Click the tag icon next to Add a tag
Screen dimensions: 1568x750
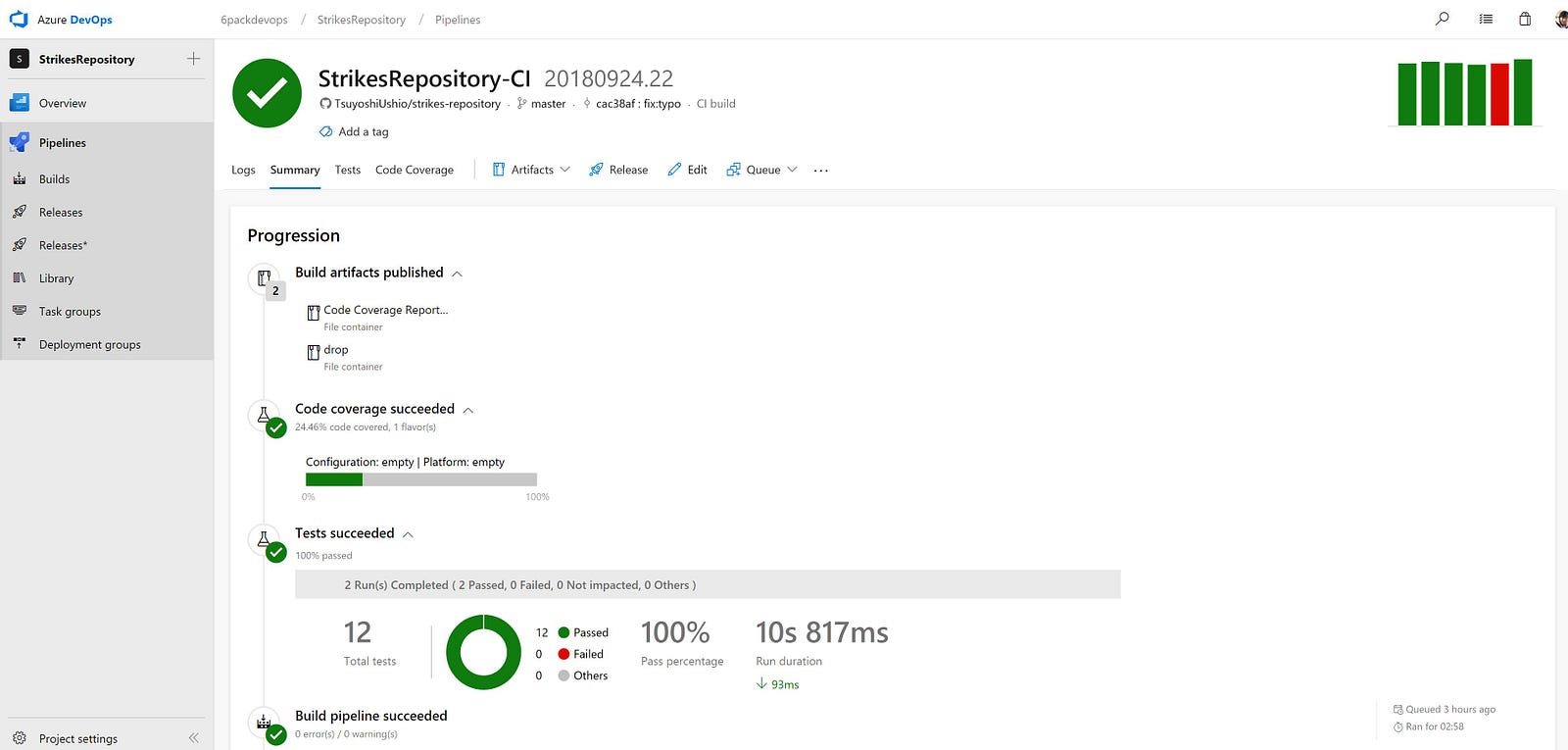click(325, 131)
